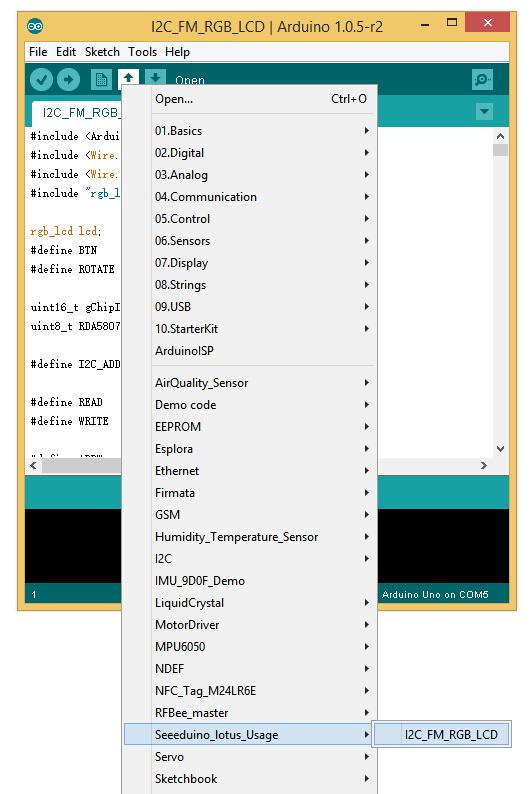Click the New sketch icon
The image size is (531, 794).
pos(101,80)
